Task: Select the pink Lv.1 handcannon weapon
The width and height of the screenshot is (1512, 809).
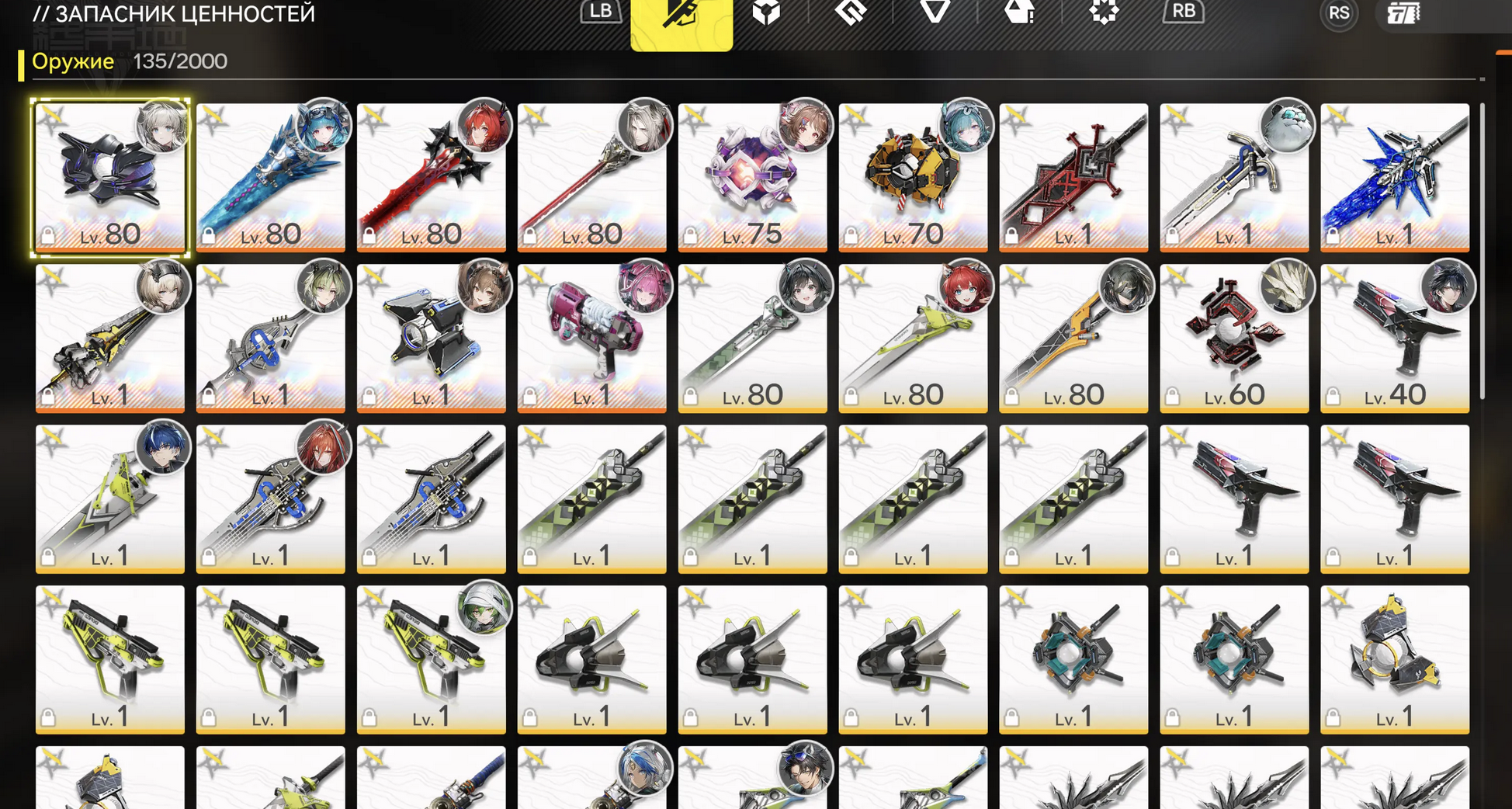Action: pos(591,338)
